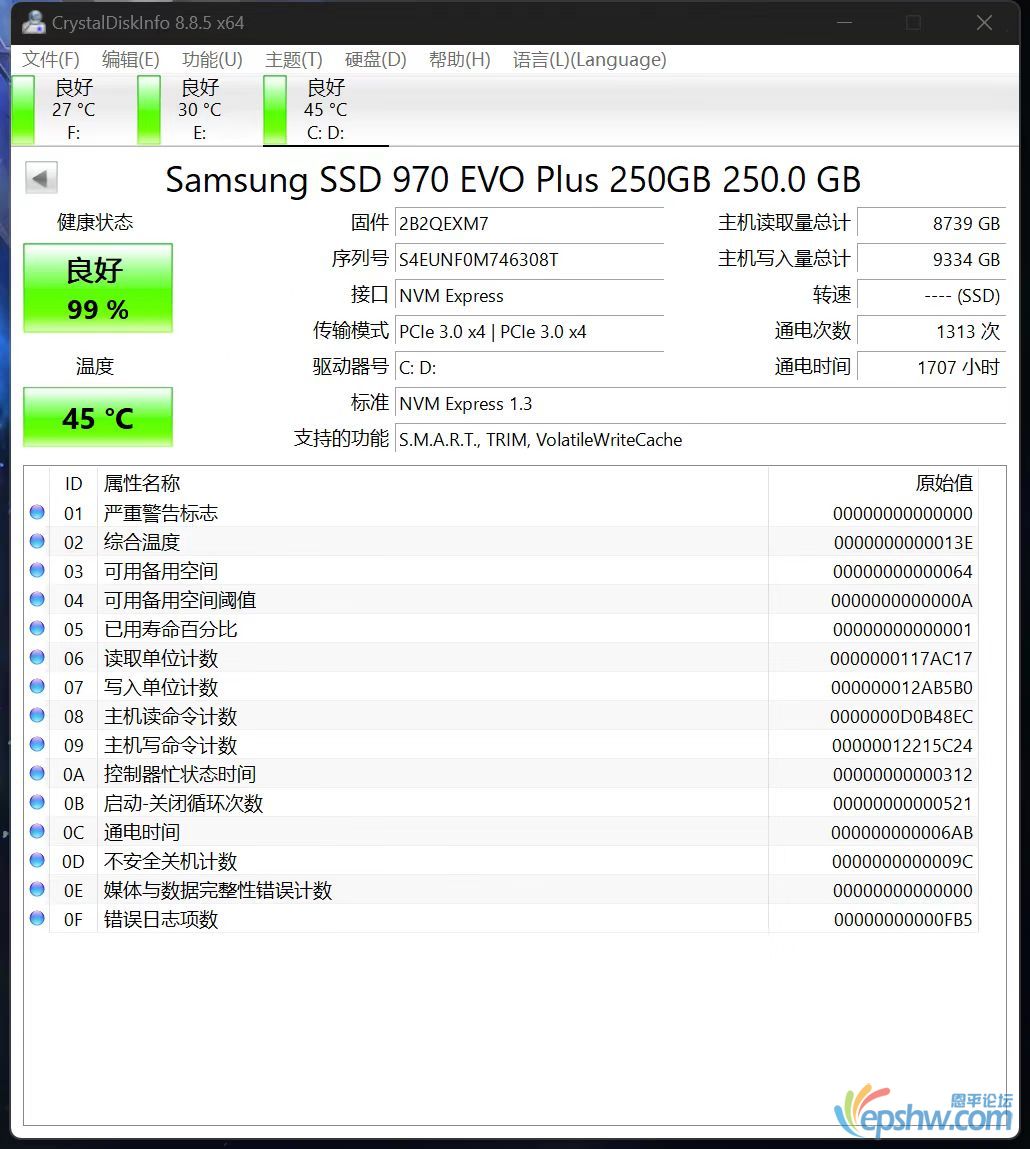Click status dot for 控制器忙状态时间 row

pyautogui.click(x=37, y=773)
